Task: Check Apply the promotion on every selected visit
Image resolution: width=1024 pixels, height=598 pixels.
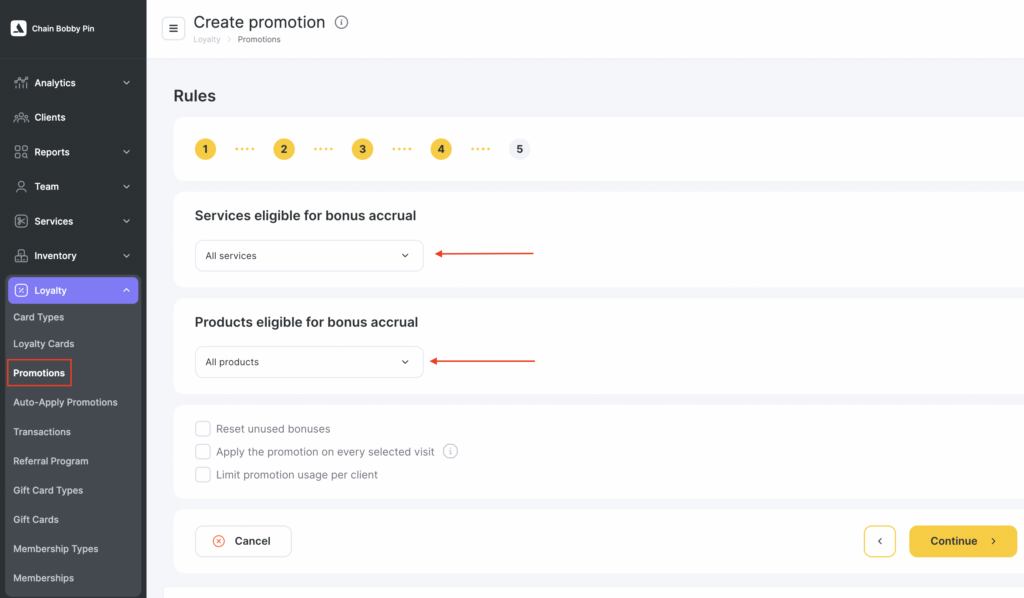Action: click(x=203, y=452)
